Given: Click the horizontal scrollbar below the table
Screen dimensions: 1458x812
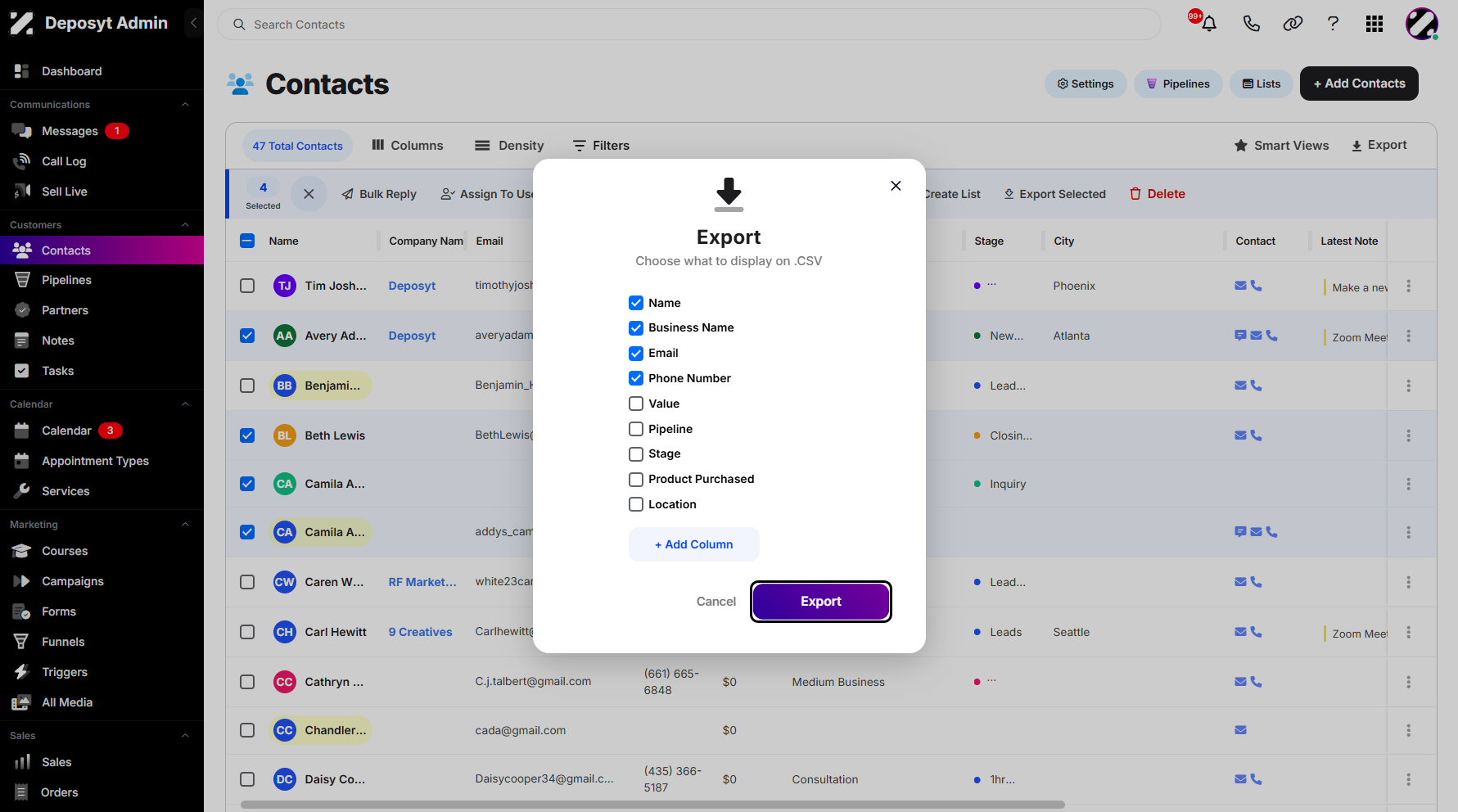Looking at the screenshot, I should (652, 805).
